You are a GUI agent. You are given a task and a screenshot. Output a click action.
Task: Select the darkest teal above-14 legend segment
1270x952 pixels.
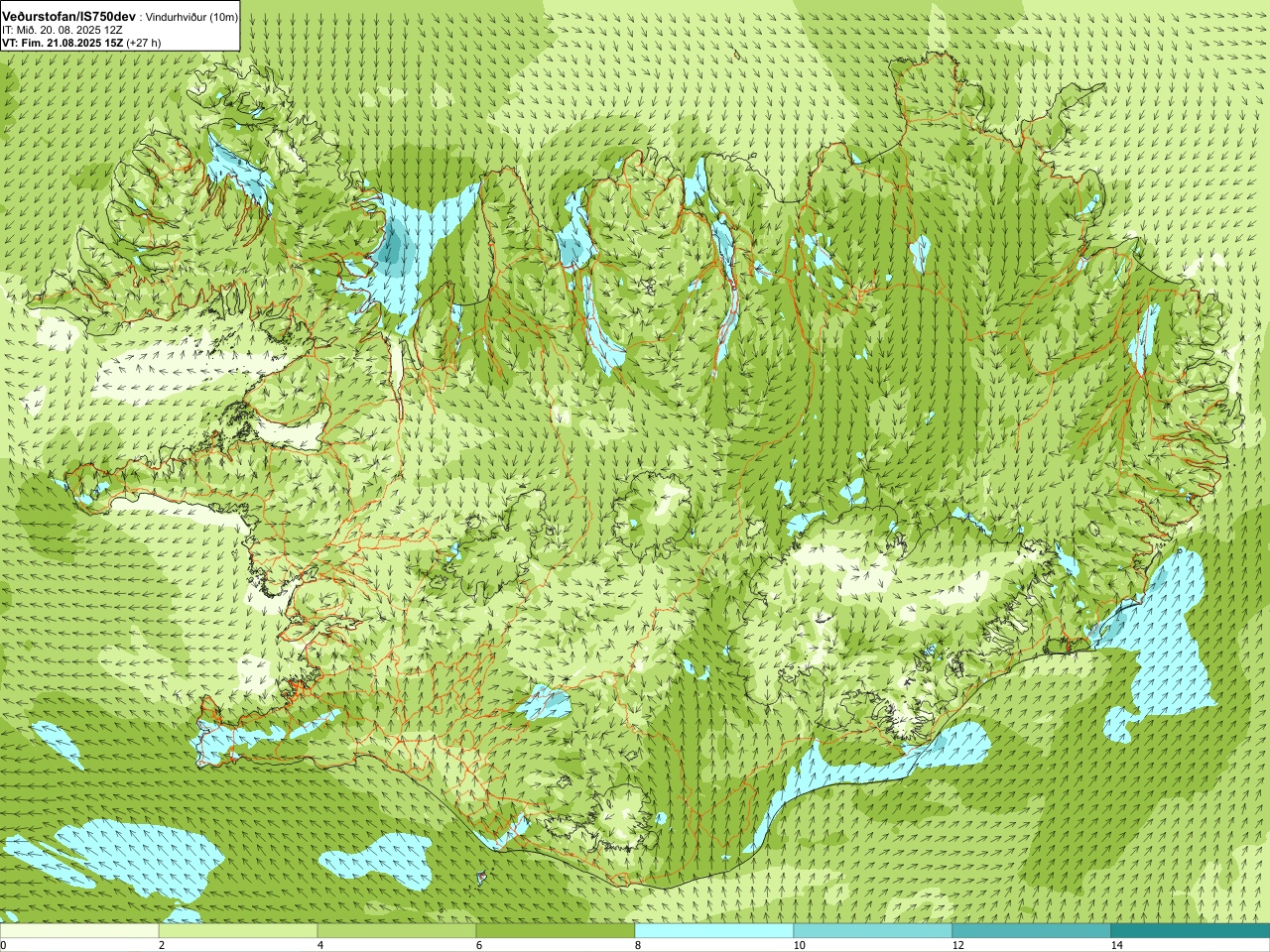pyautogui.click(x=1191, y=931)
